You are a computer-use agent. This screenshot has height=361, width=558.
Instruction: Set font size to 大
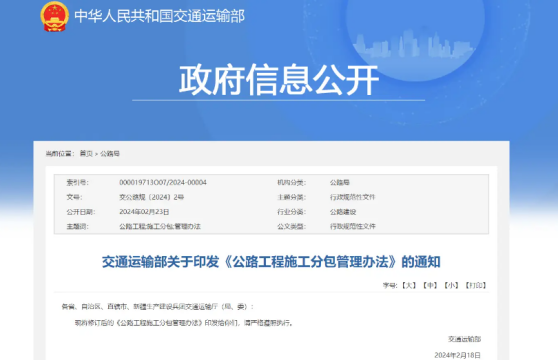[x=409, y=285]
